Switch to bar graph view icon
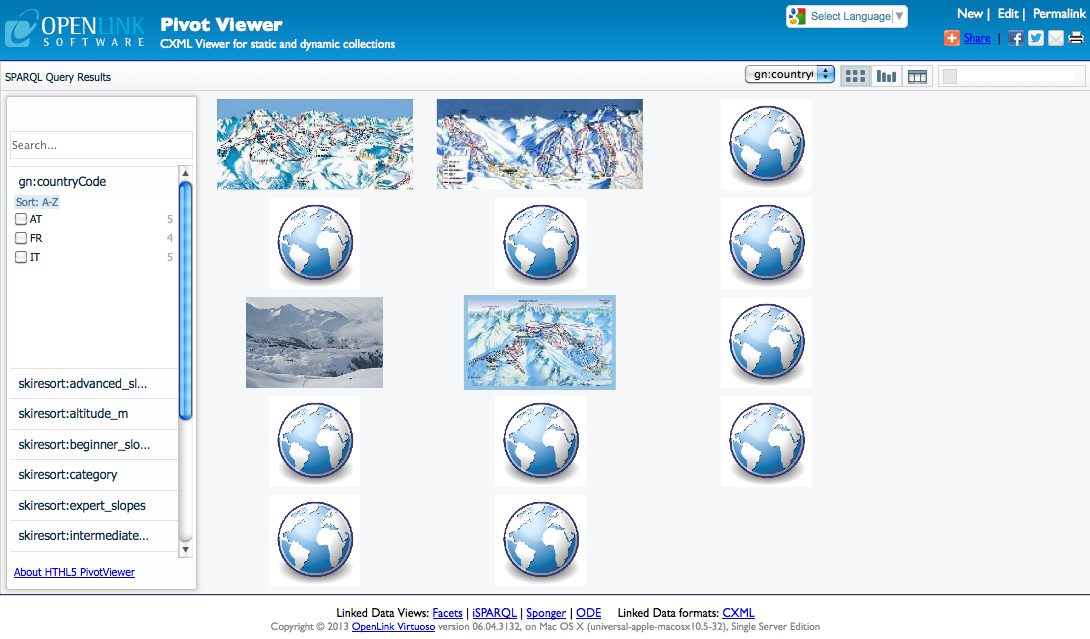 (886, 76)
